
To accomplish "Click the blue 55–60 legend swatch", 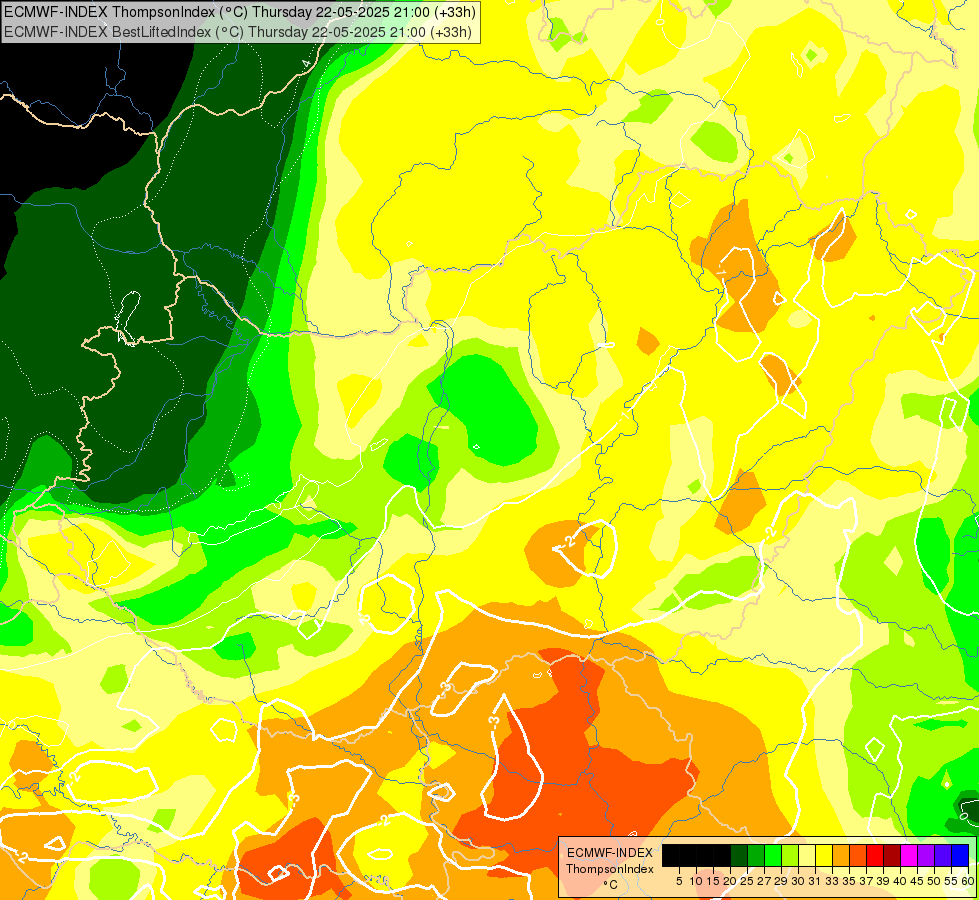I will (960, 856).
